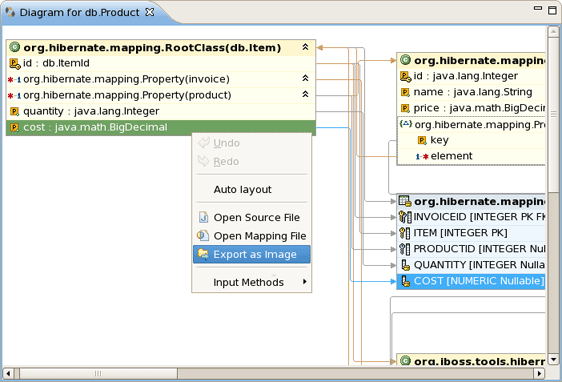Select the quantity : java.lang.Integer row
The image size is (562, 382).
click(x=161, y=111)
